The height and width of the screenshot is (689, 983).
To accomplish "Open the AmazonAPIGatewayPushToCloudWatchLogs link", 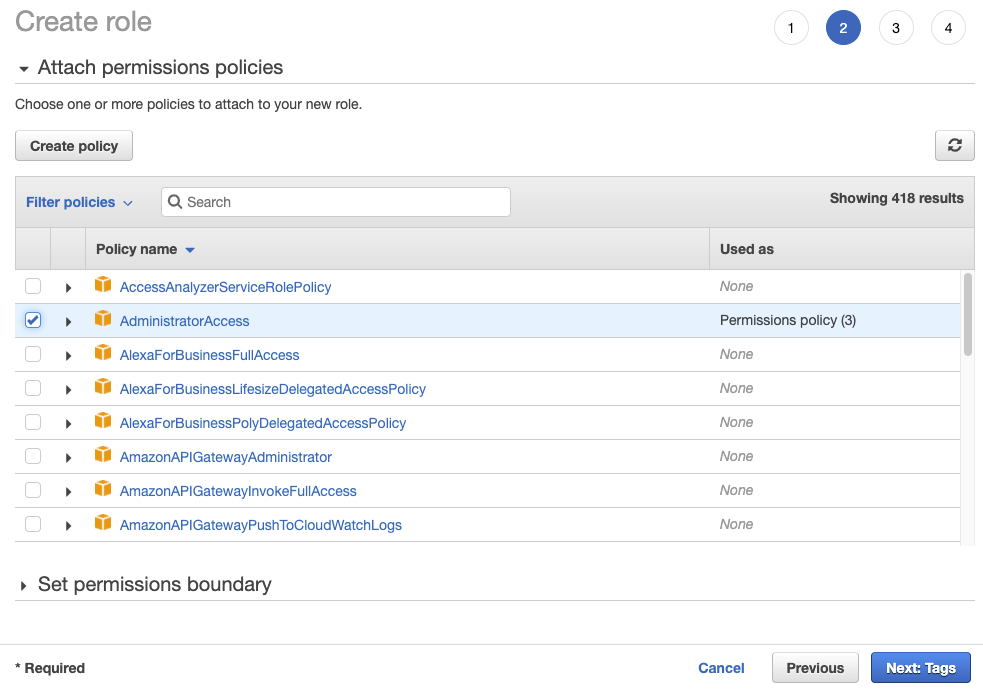I will (x=261, y=525).
